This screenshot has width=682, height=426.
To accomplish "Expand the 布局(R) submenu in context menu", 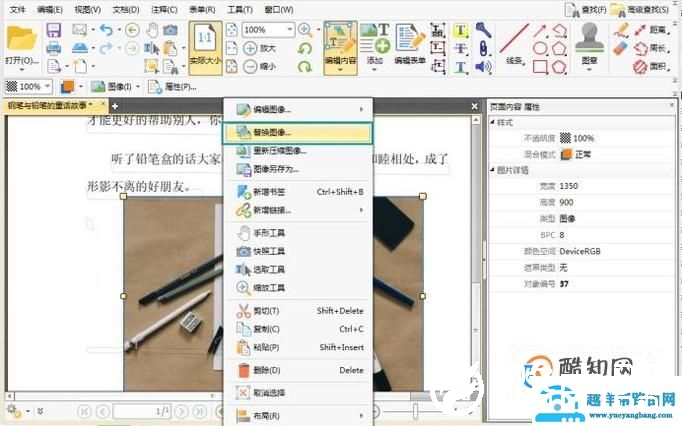I will coord(298,416).
